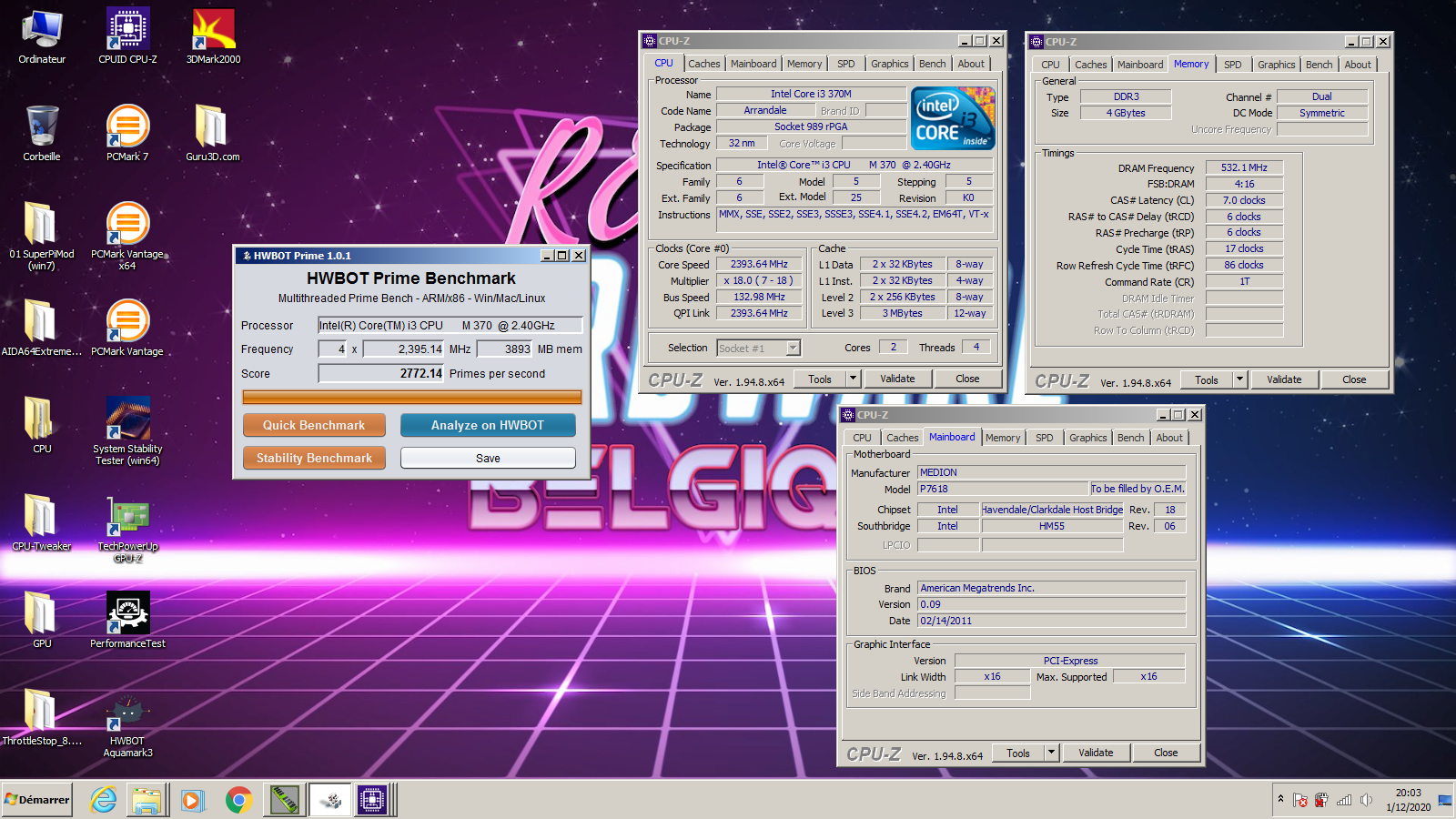This screenshot has width=1456, height=819.
Task: Click the Intel Core i3 inside logo
Action: tap(953, 118)
